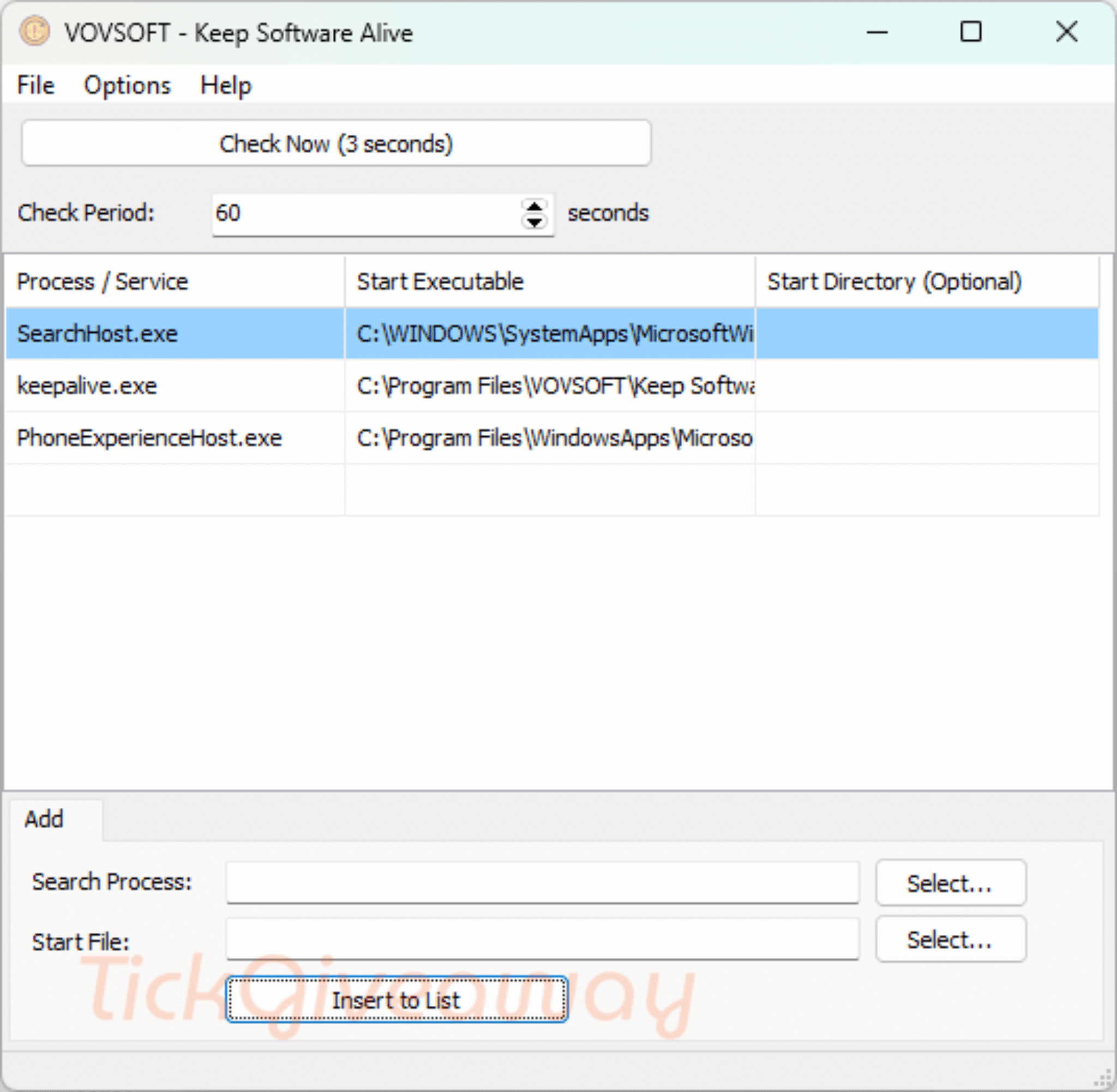Maximize the Keep Software Alive window
The image size is (1117, 1092).
pyautogui.click(x=971, y=32)
